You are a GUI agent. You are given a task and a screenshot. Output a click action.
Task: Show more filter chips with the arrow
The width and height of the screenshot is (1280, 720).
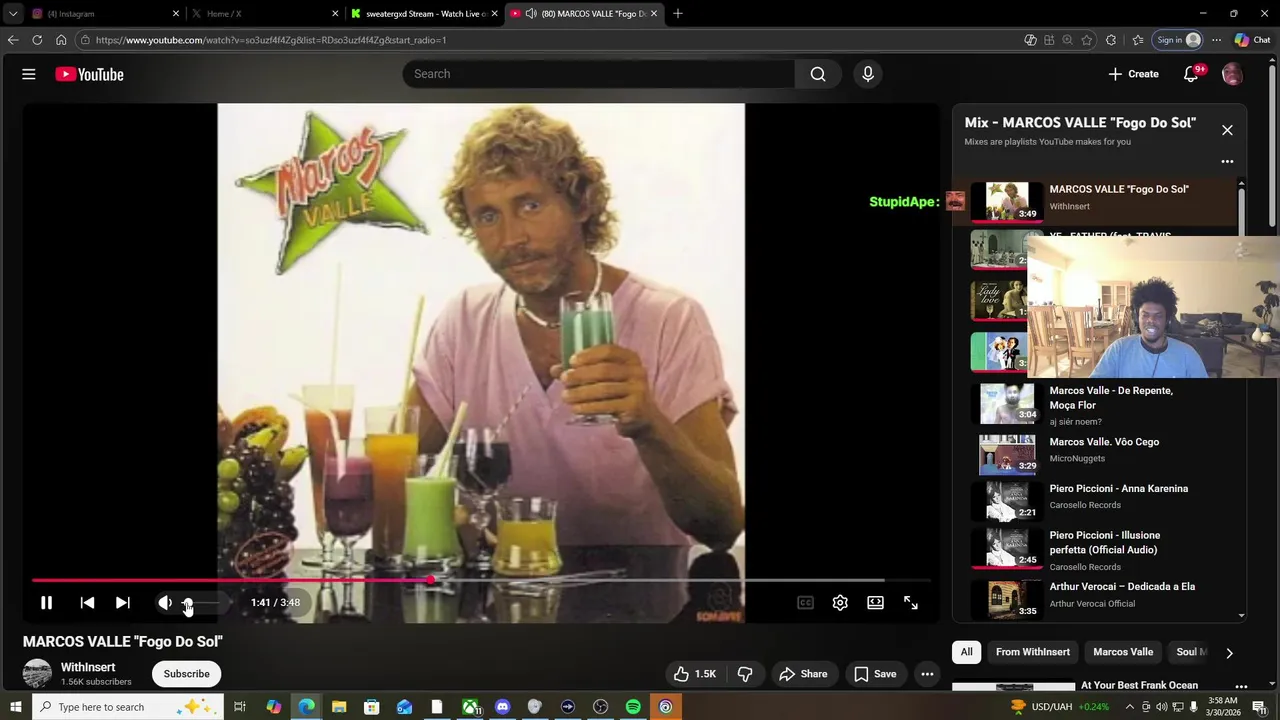point(1229,653)
